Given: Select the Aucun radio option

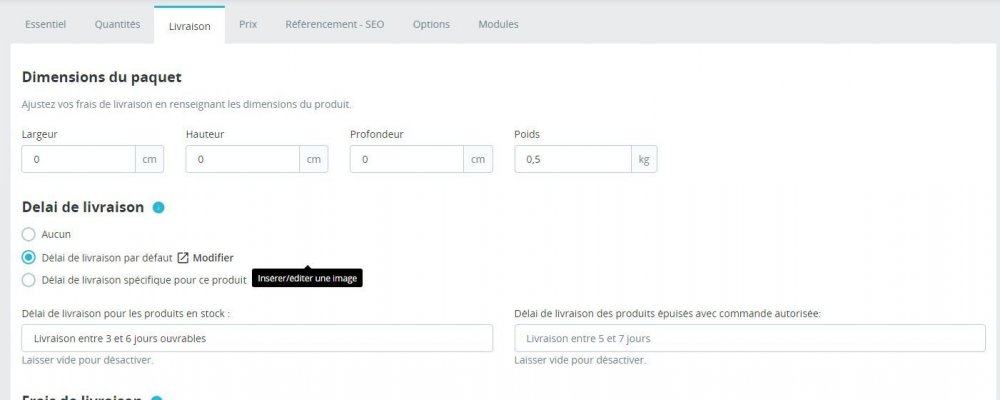Looking at the screenshot, I should (x=28, y=234).
